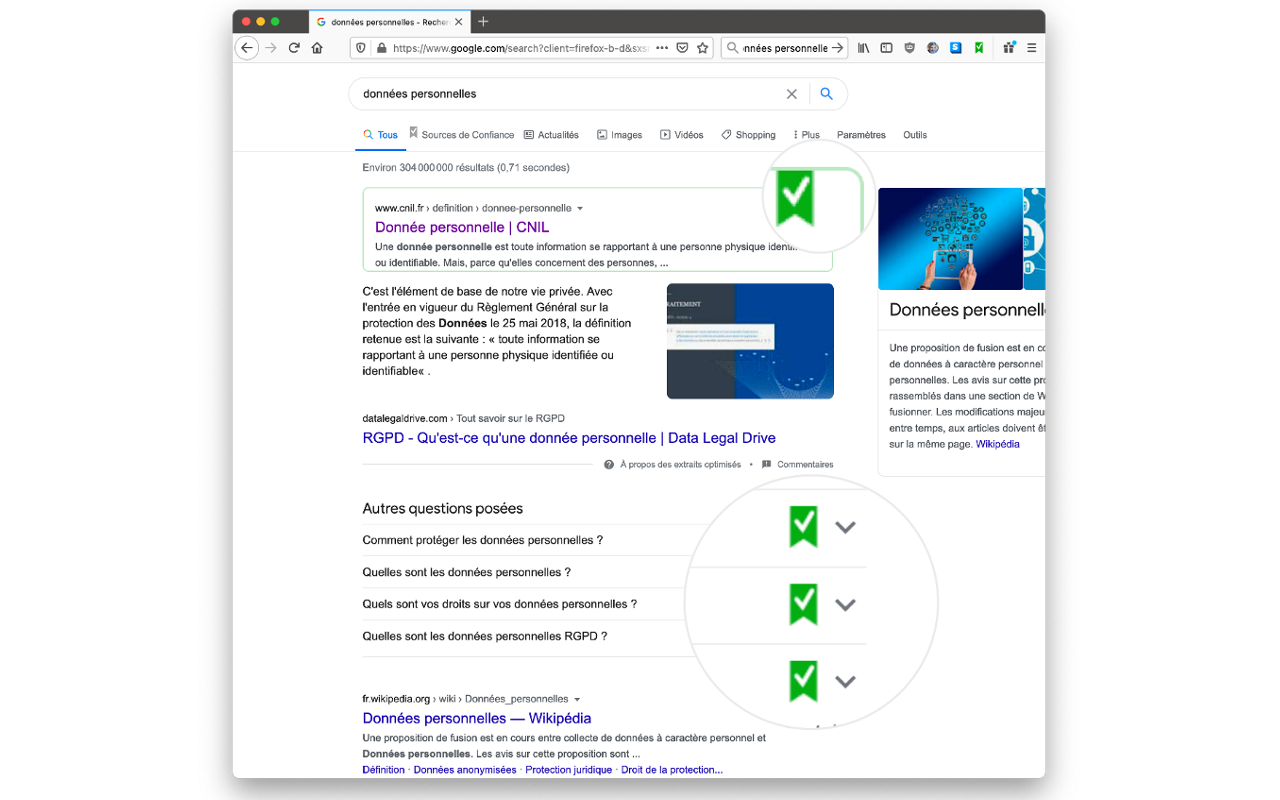The width and height of the screenshot is (1280, 800).
Task: Click the Commentaires feedback link
Action: tap(805, 464)
